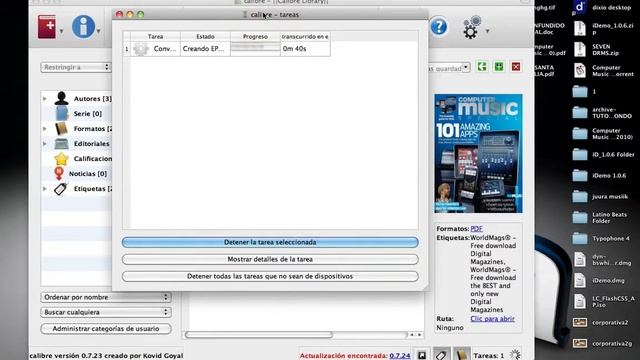The image size is (640, 360).
Task: Click 'Administrar categorías de usuario' button
Action: coord(106,329)
